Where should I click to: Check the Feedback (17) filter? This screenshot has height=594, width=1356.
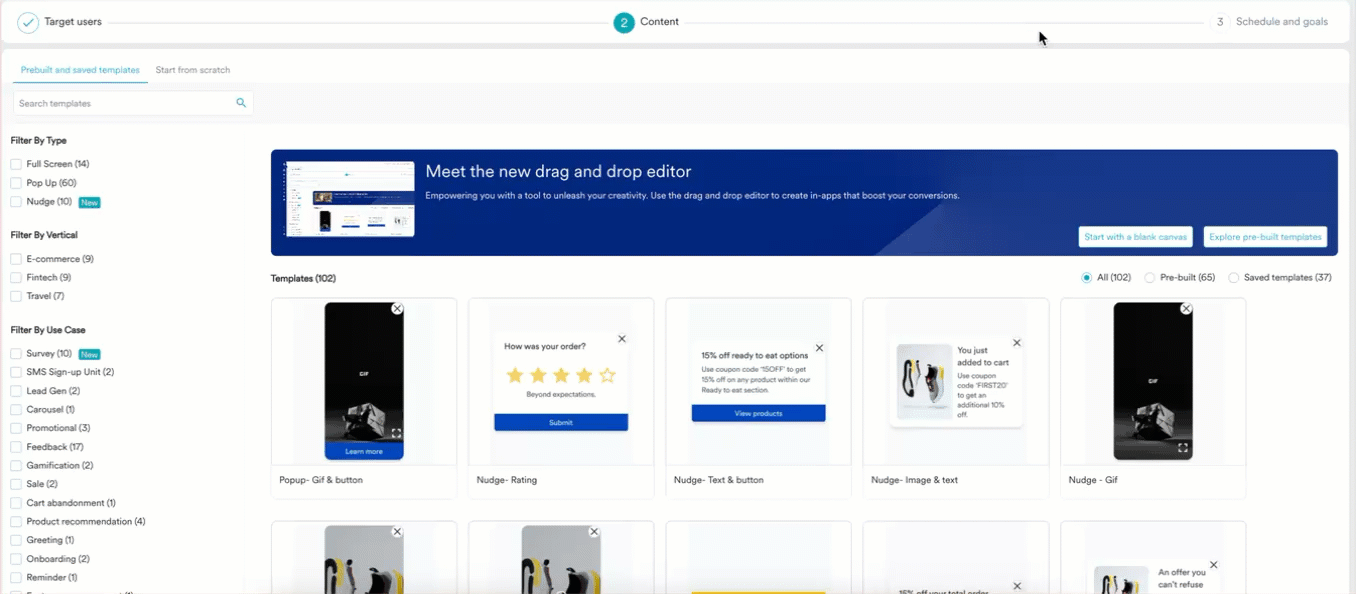16,447
